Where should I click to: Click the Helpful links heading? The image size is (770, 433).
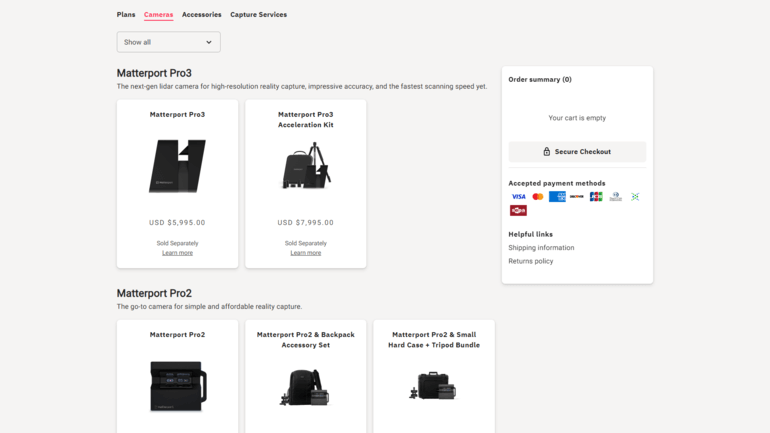[530, 234]
